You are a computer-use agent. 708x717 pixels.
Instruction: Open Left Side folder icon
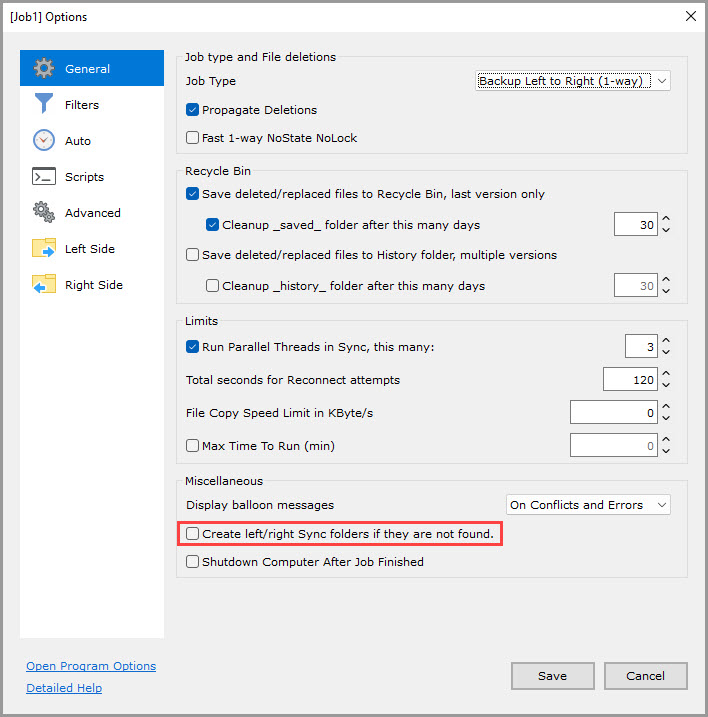[44, 249]
